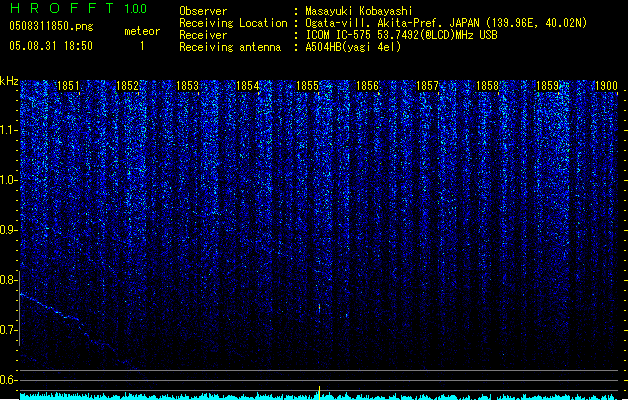This screenshot has height=400, width=629.
Task: Click the 1858 time marker
Action: (487, 86)
